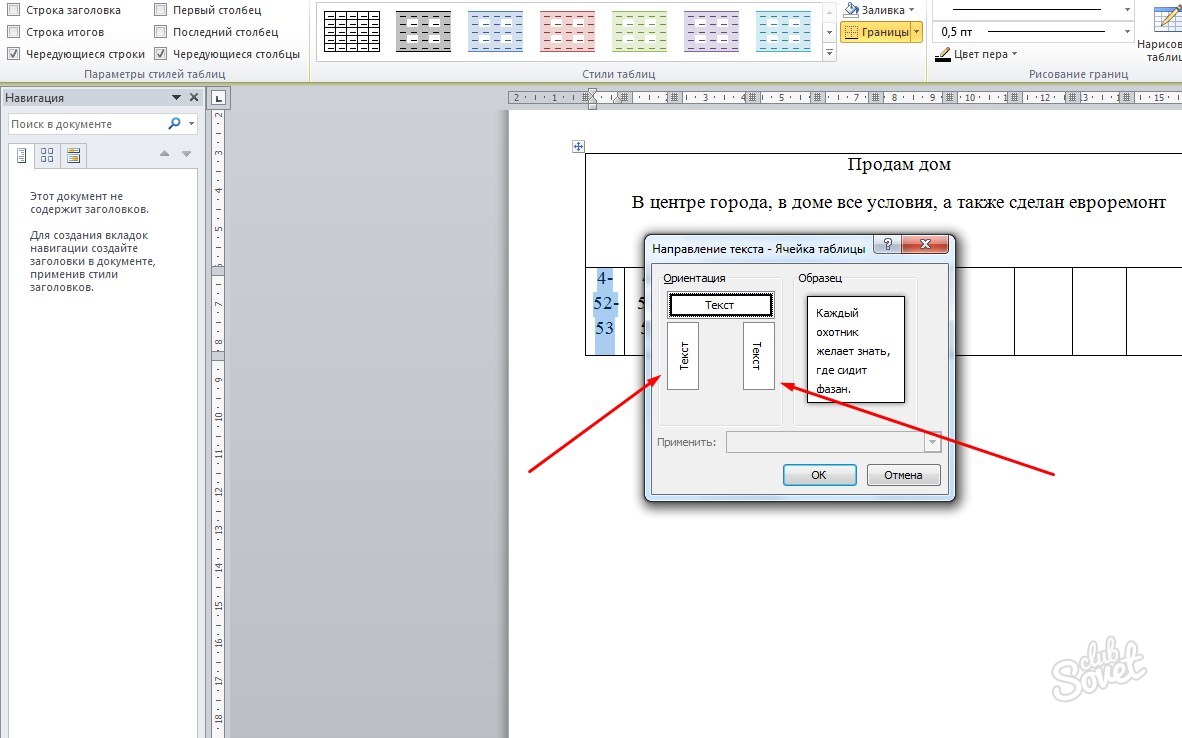The width and height of the screenshot is (1182, 738).
Task: Apply the cyan table style thumbnail
Action: [783, 32]
